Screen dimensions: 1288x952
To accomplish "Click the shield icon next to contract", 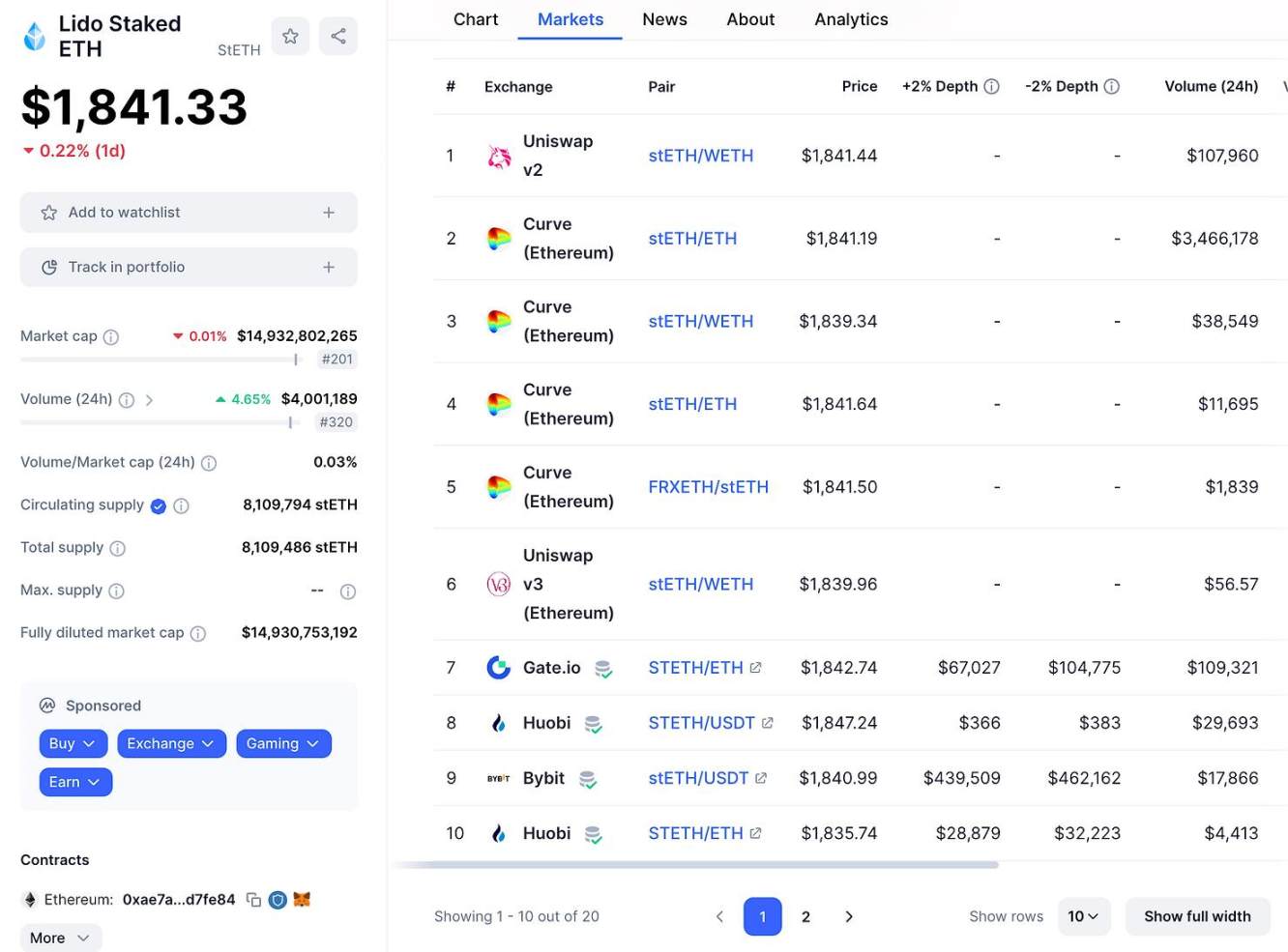I will click(x=278, y=900).
